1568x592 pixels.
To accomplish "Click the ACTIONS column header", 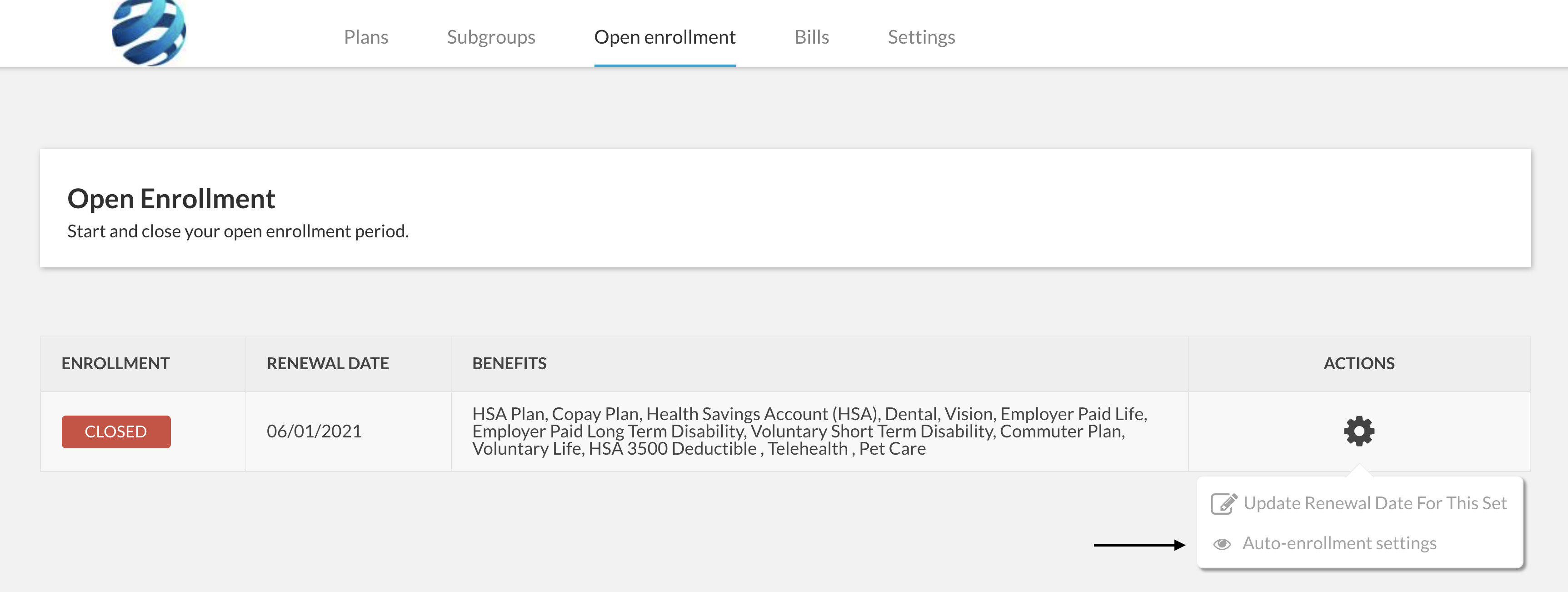I will coord(1358,364).
